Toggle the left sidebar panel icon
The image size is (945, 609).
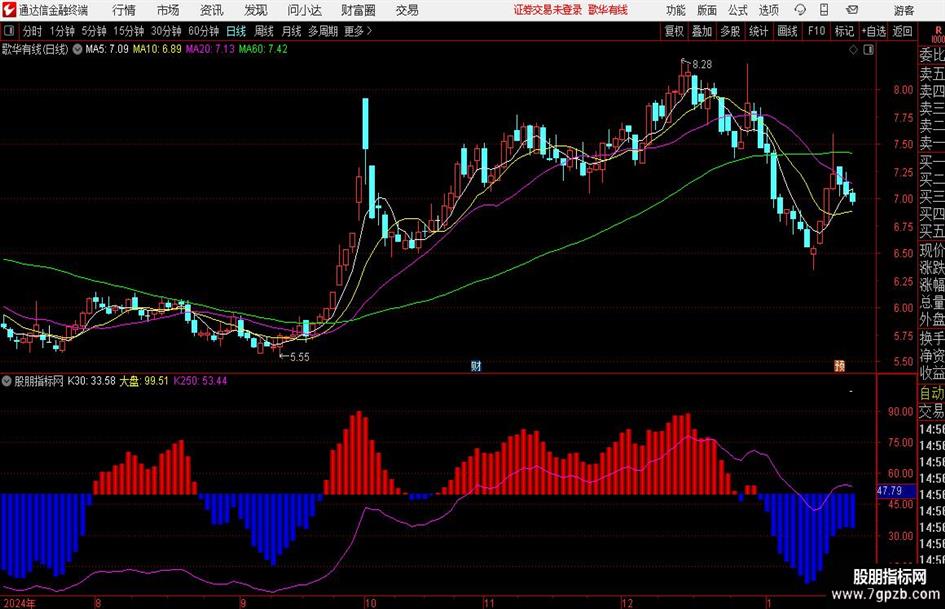tap(8, 31)
